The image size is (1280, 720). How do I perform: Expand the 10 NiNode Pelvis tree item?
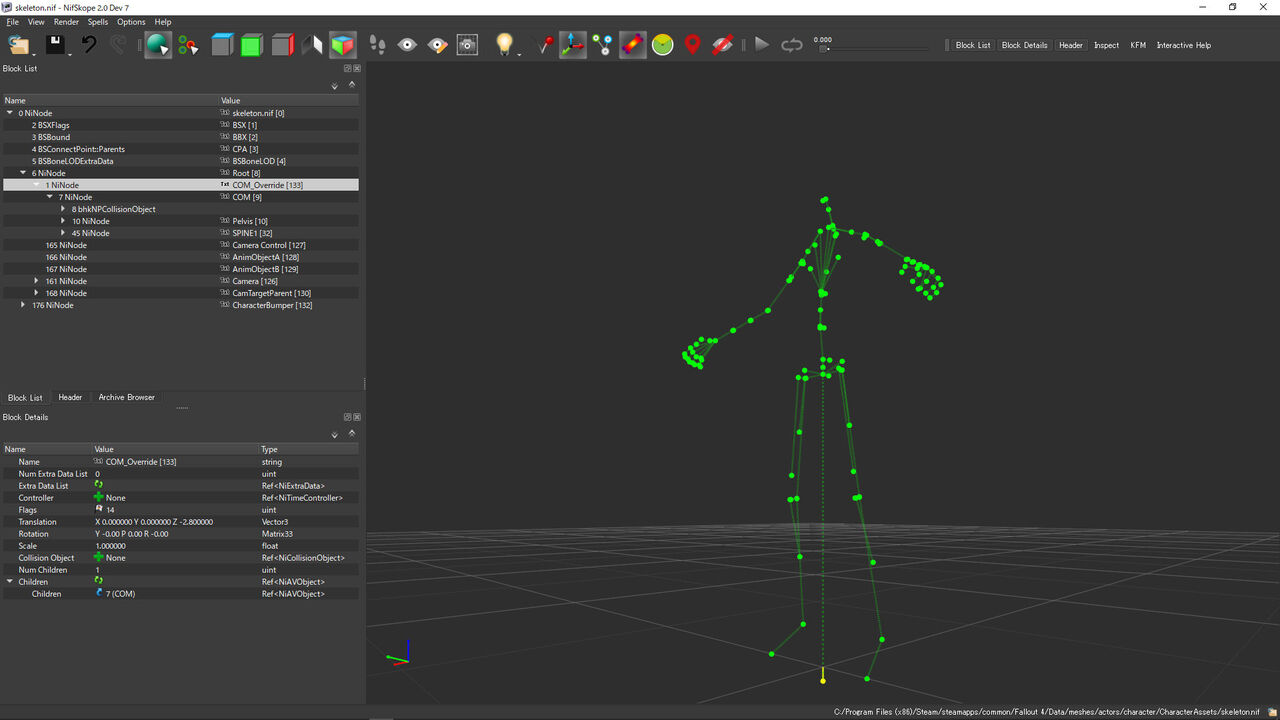tap(63, 221)
